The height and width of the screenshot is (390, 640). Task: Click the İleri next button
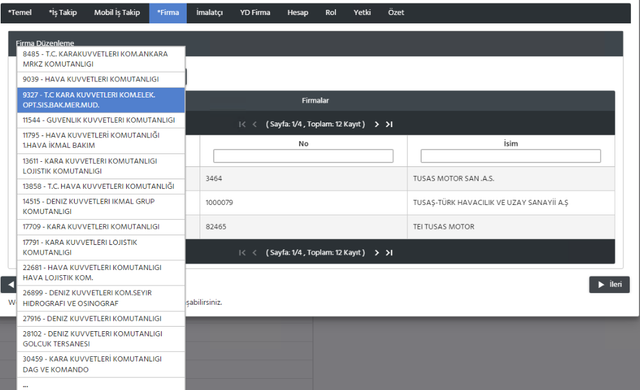click(609, 284)
